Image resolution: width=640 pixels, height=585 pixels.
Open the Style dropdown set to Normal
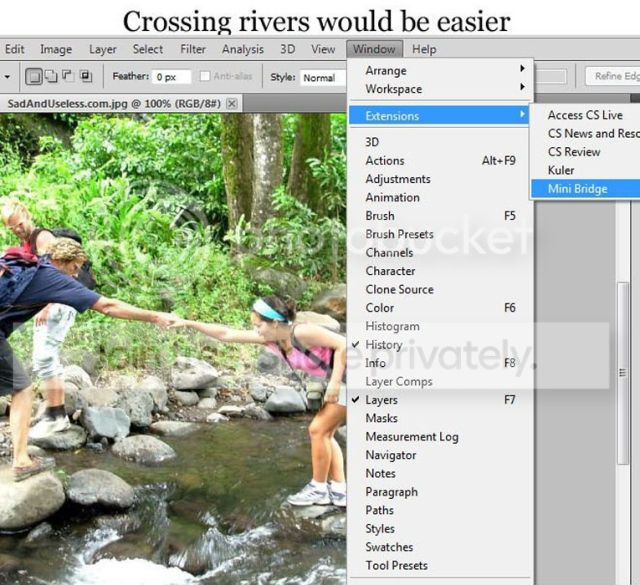322,78
